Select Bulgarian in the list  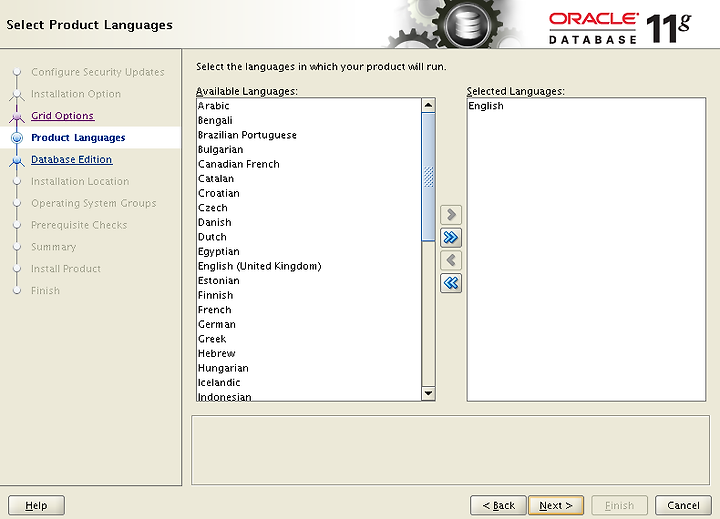coord(309,150)
